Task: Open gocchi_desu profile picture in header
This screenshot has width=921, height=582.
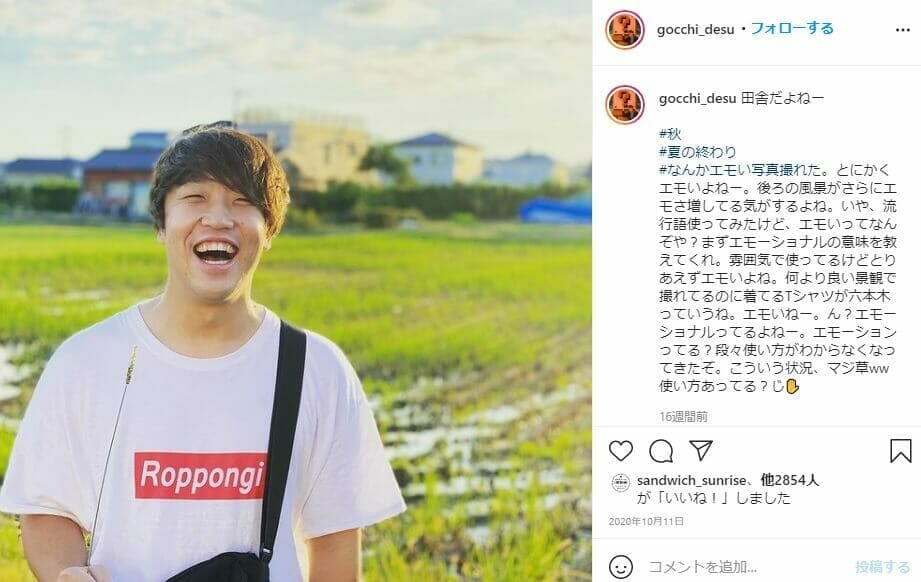Action: [x=625, y=29]
